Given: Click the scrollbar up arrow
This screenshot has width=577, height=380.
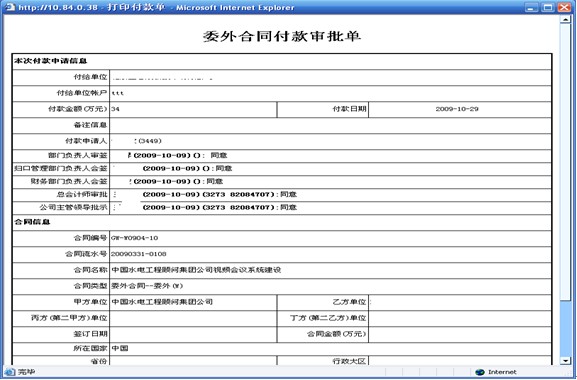Looking at the screenshot, I should pyautogui.click(x=565, y=19).
